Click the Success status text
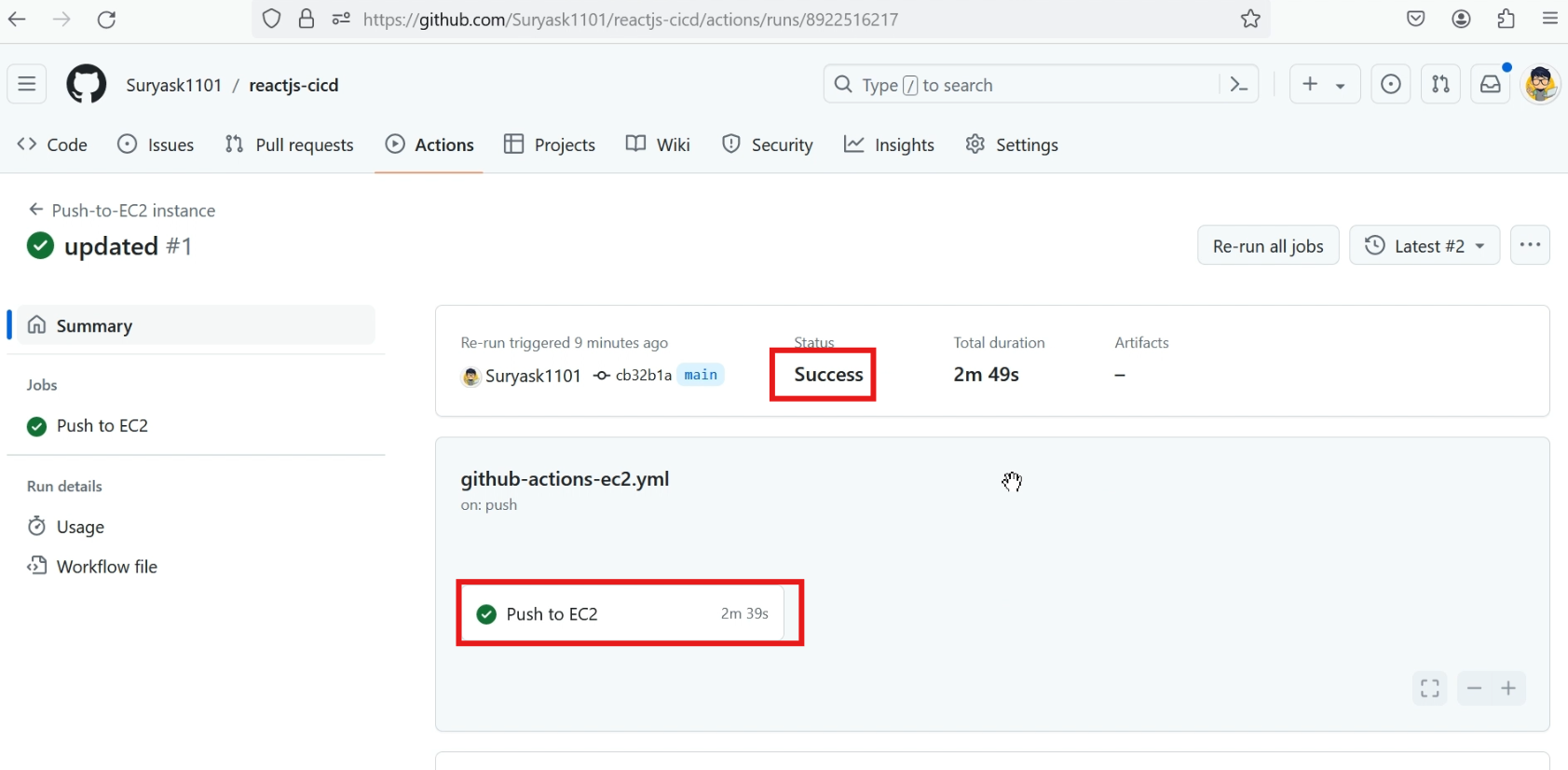 828,375
